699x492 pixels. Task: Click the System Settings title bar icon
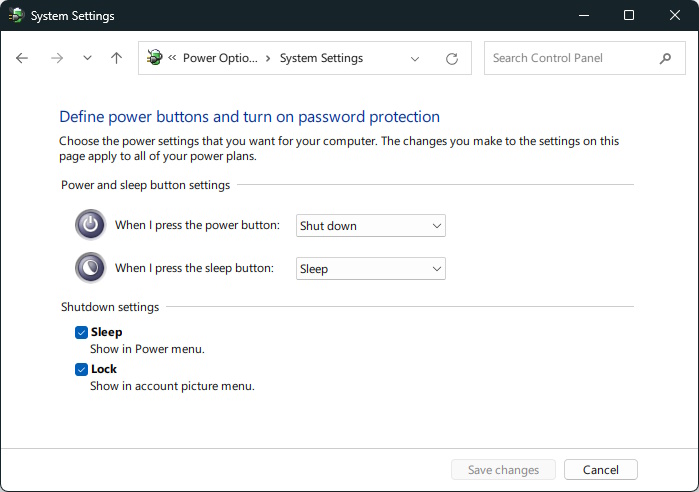tap(16, 16)
